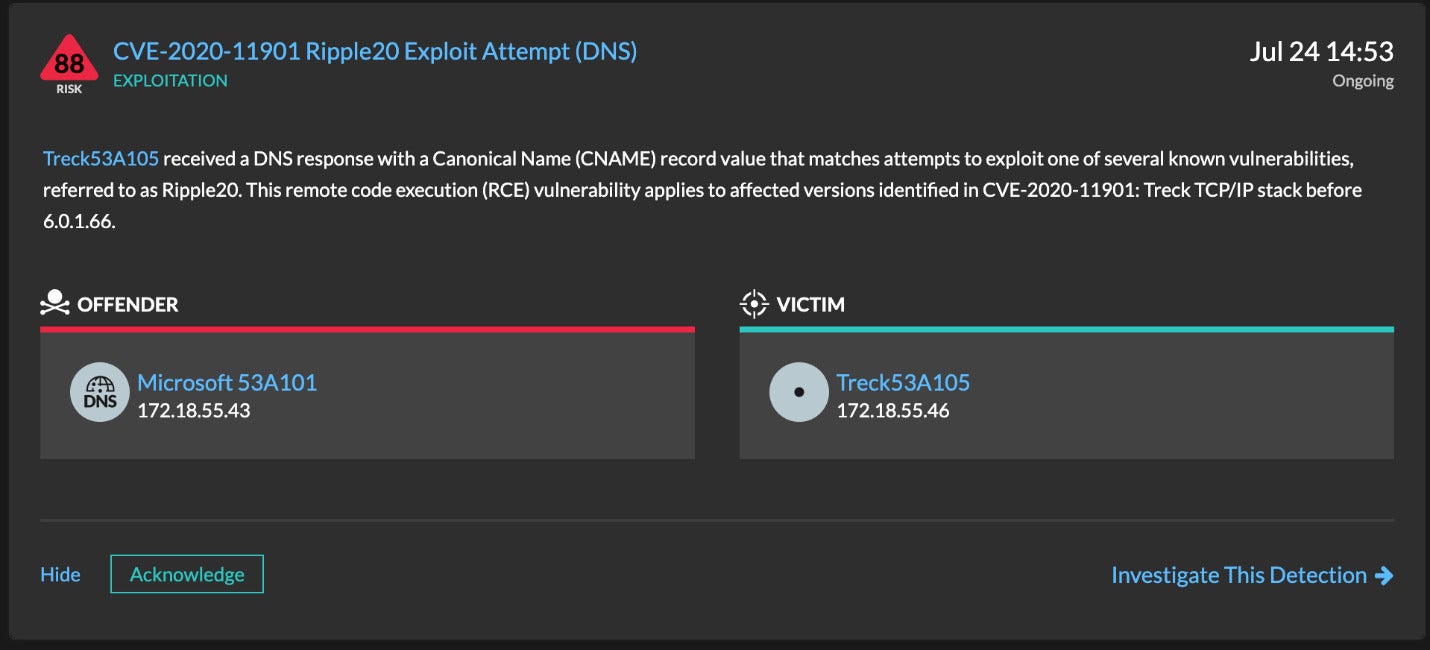1430x650 pixels.
Task: Open the Treck53A105 victim device link
Action: pyautogui.click(x=903, y=382)
